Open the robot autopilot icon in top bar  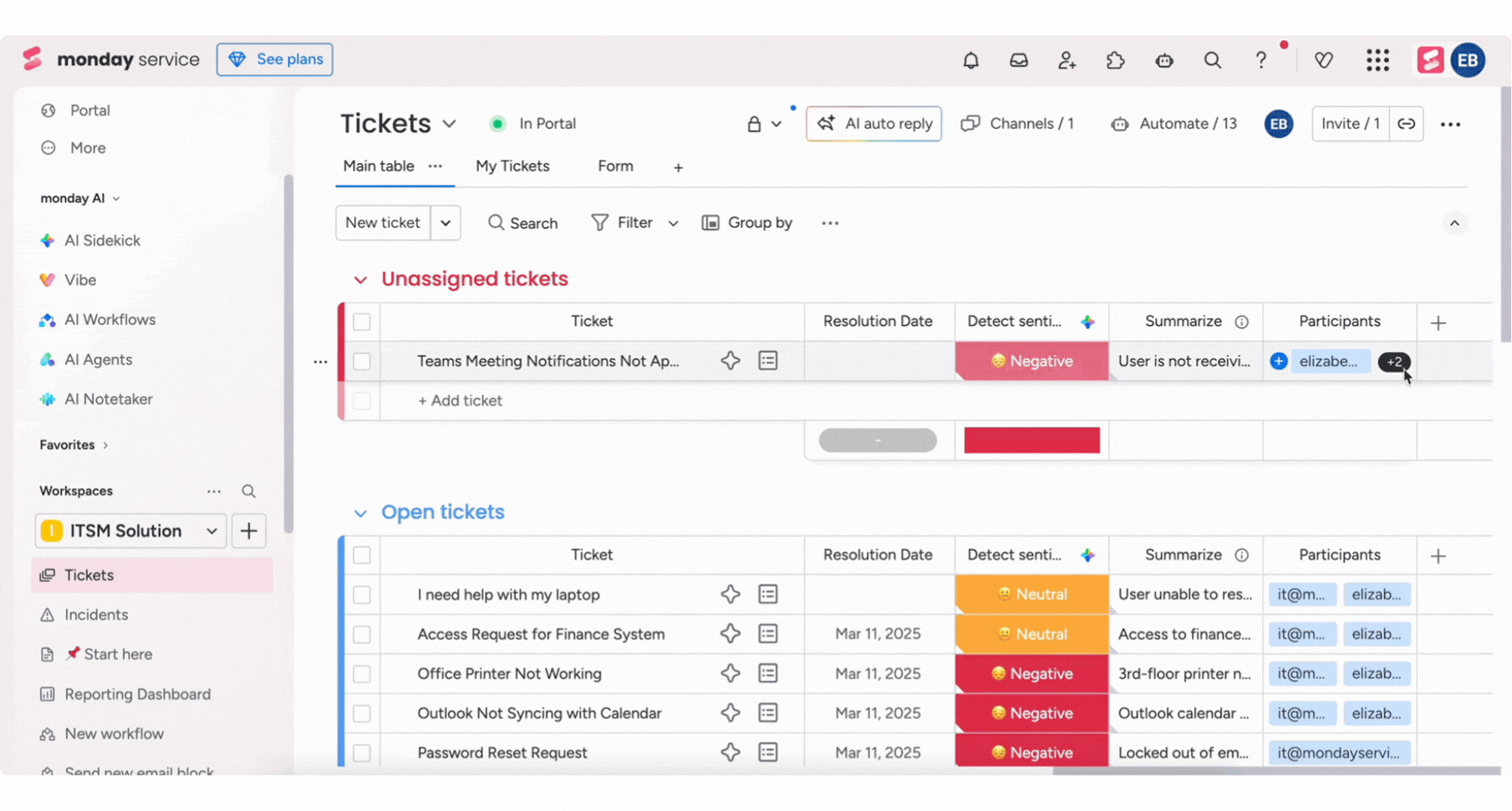(x=1163, y=60)
